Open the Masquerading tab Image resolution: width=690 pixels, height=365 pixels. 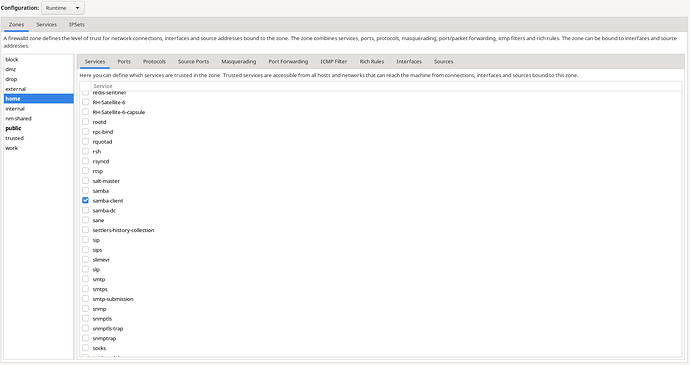tap(239, 62)
